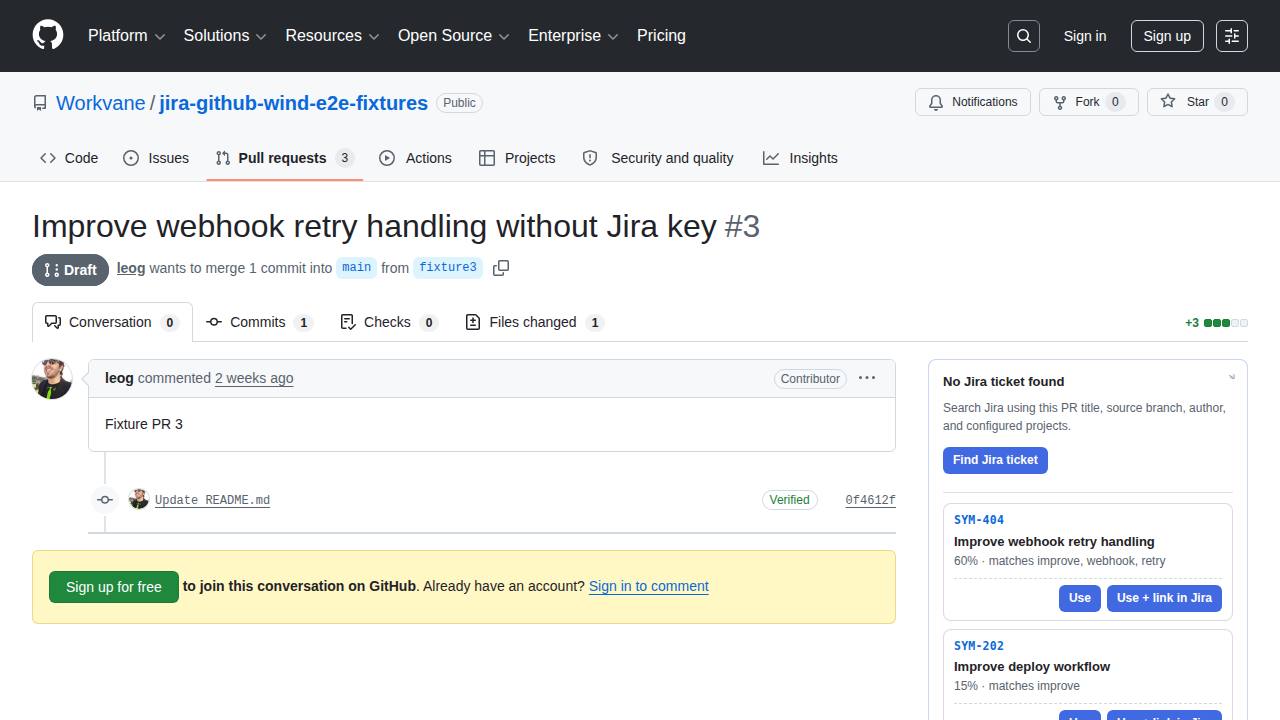Open the SYM-404 ticket link

pyautogui.click(x=979, y=520)
